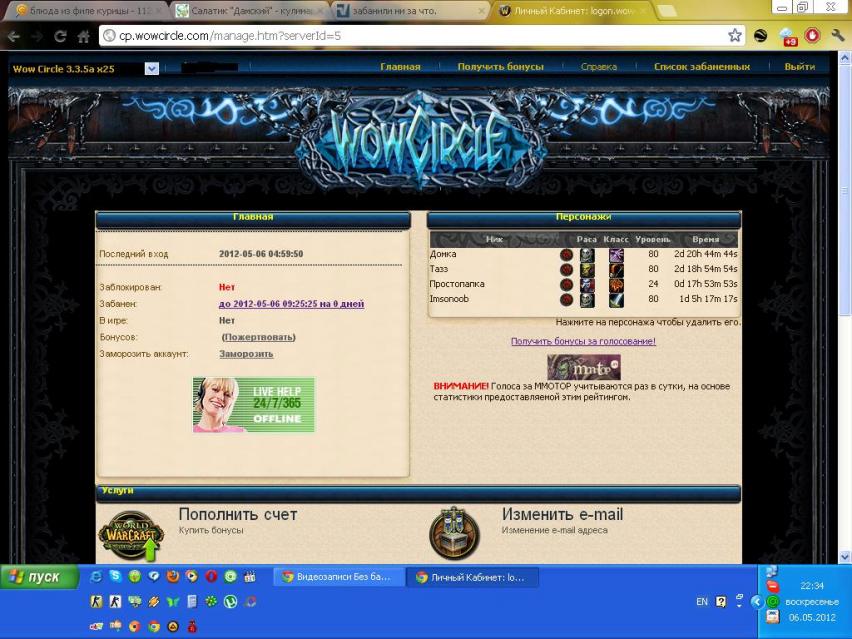Click the race icon in Простопапка row

587,285
